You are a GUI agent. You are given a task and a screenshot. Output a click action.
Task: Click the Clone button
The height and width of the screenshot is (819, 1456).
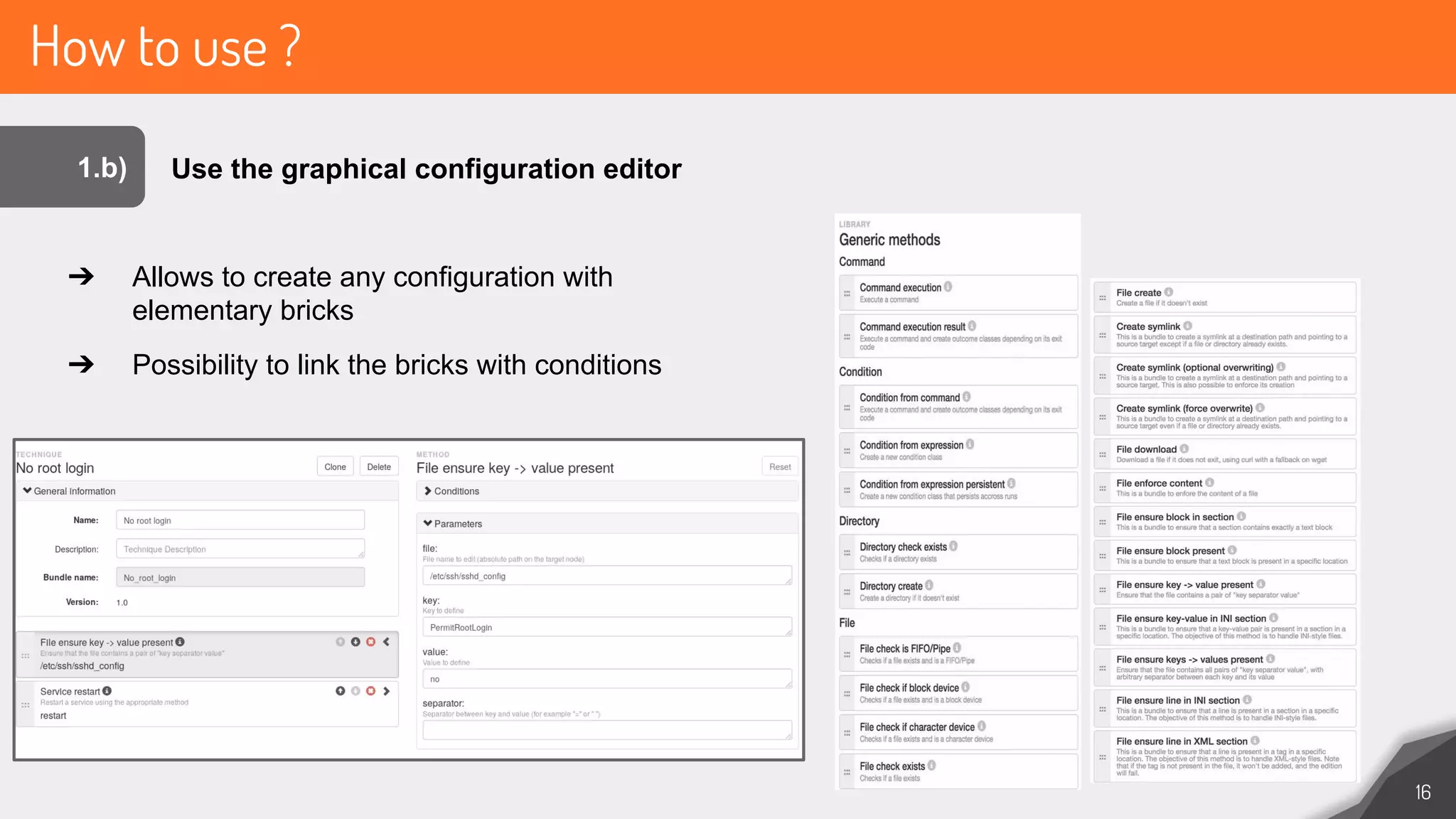[x=335, y=467]
